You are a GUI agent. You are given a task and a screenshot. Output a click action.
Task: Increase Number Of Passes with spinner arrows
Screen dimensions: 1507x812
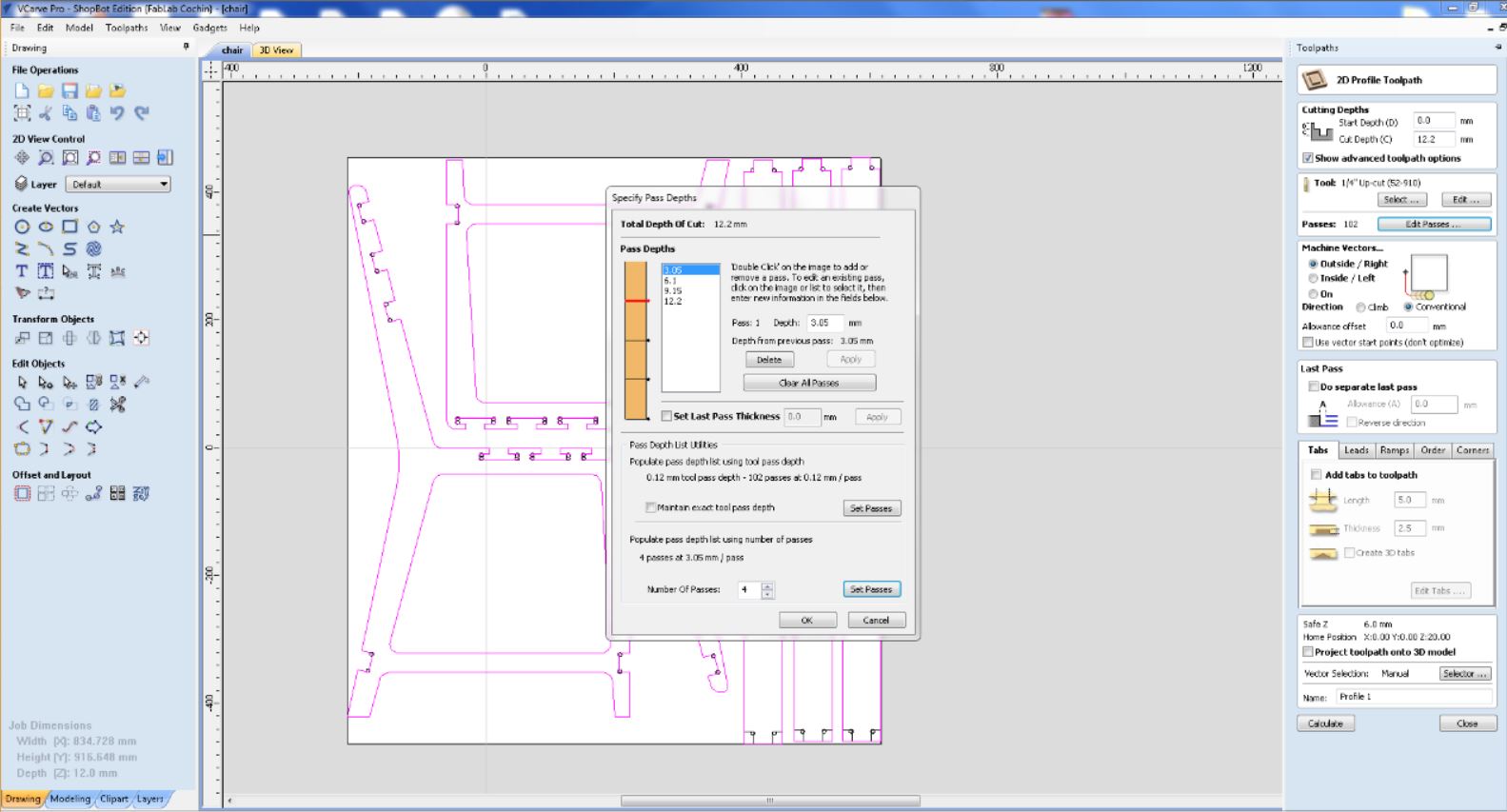coord(768,585)
